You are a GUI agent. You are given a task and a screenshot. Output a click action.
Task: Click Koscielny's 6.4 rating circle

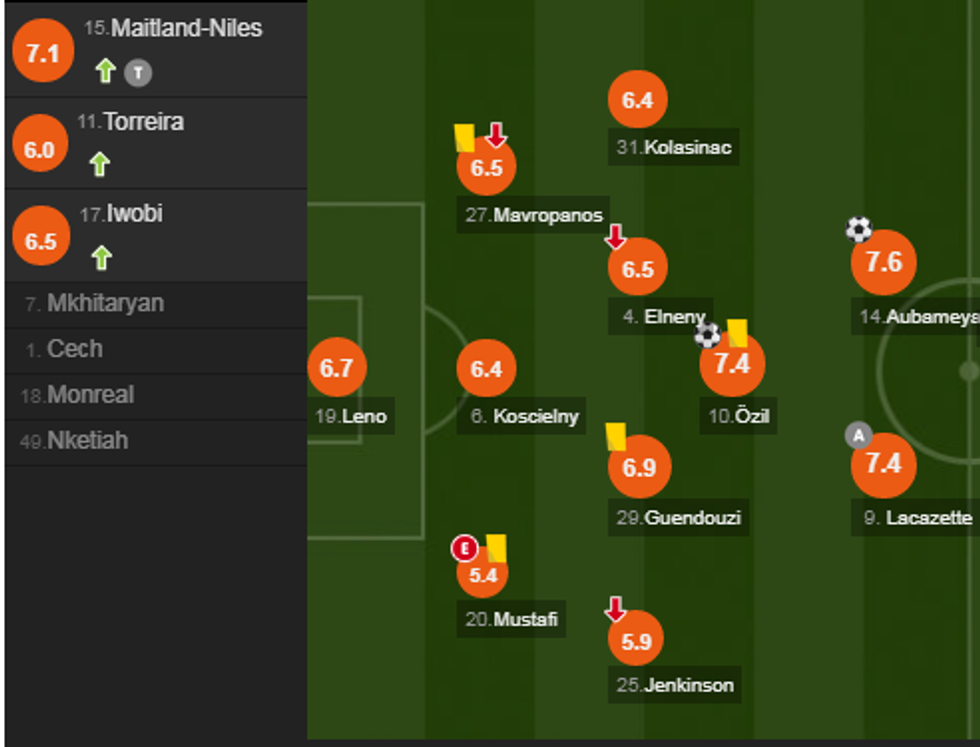(486, 369)
